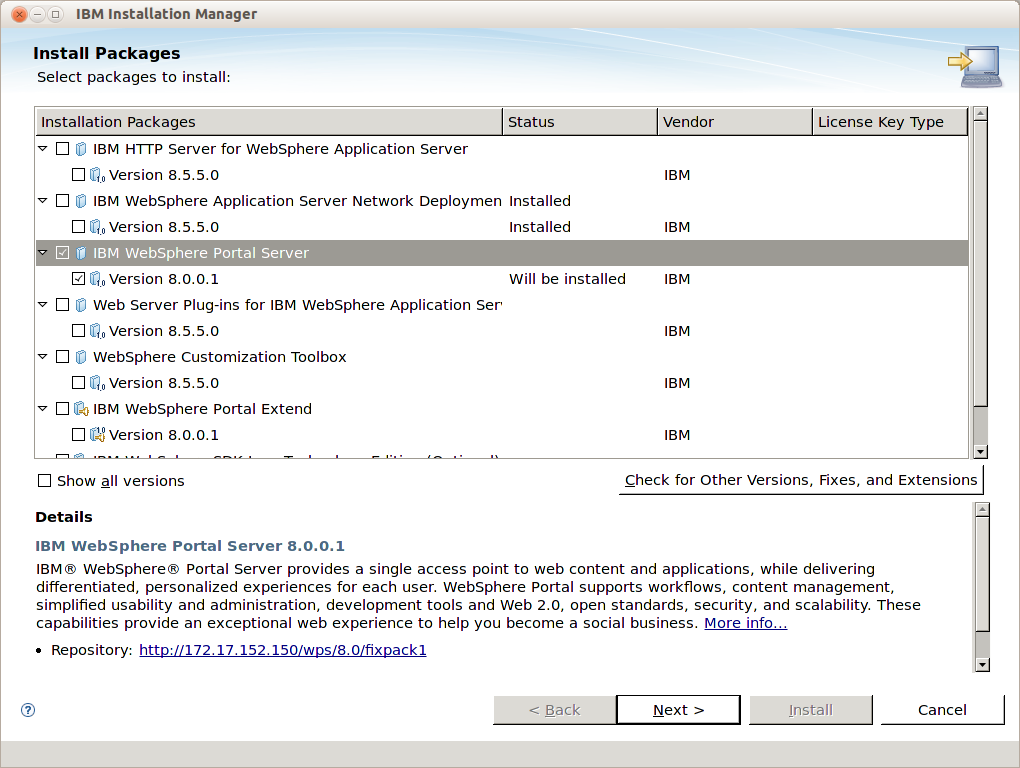Viewport: 1020px width, 768px height.
Task: Click the package list scrollbar down arrow
Action: pos(980,451)
